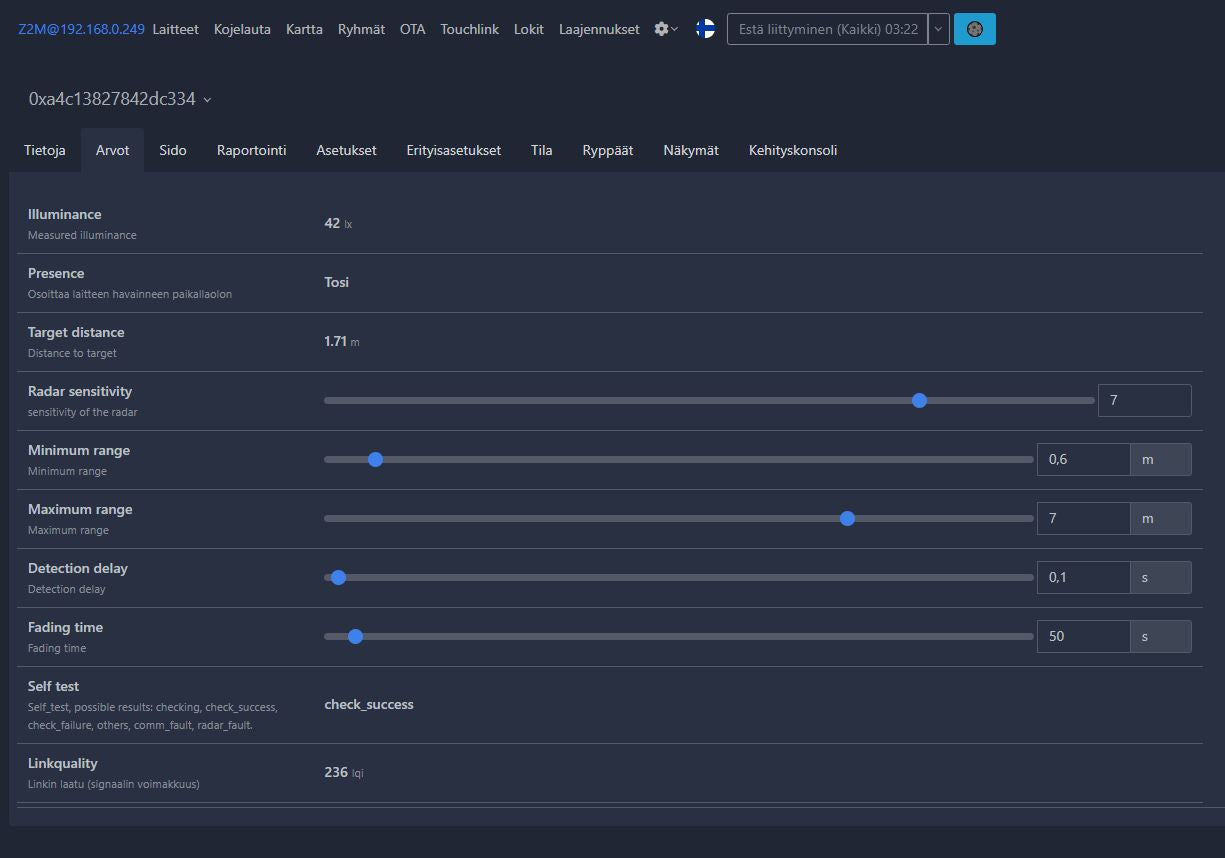The image size is (1225, 858).
Task: Click the Minimum range value field
Action: [1083, 459]
